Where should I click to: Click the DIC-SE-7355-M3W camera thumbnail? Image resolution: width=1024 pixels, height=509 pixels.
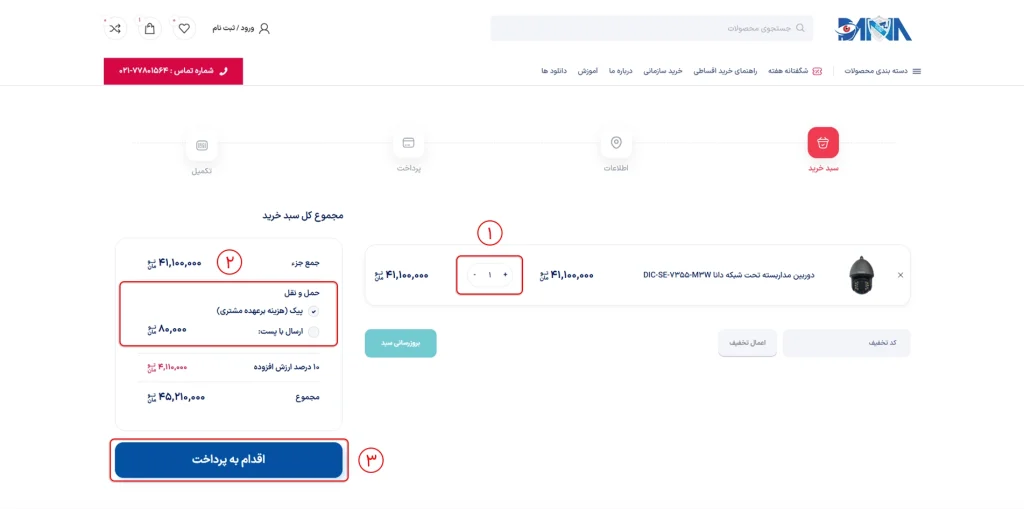coord(860,275)
